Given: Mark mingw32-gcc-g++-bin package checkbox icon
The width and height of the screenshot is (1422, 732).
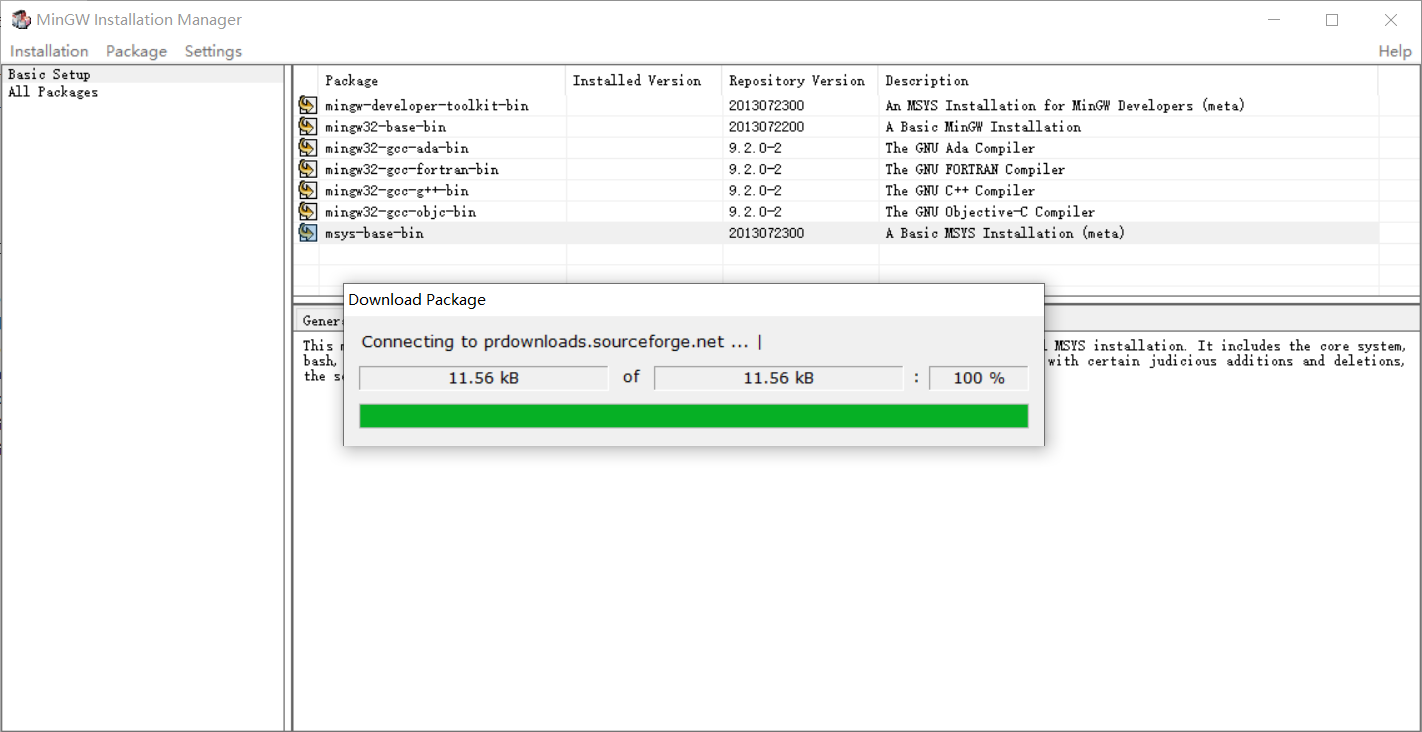Looking at the screenshot, I should point(307,190).
